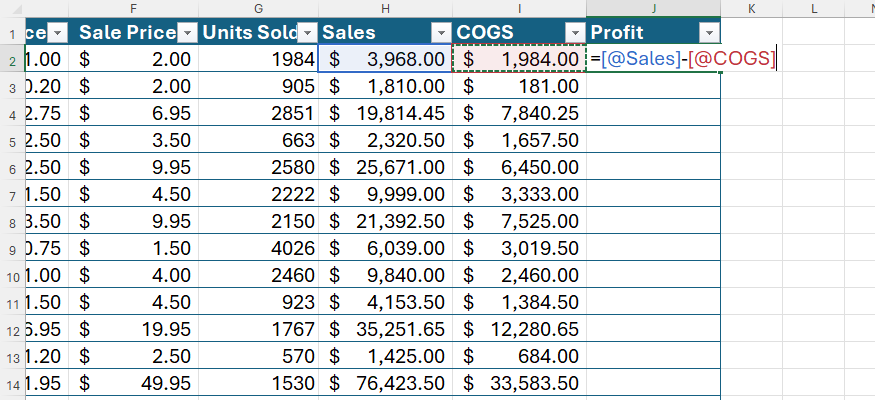
Task: Click COGS cell showing 33,583.50
Action: [519, 383]
